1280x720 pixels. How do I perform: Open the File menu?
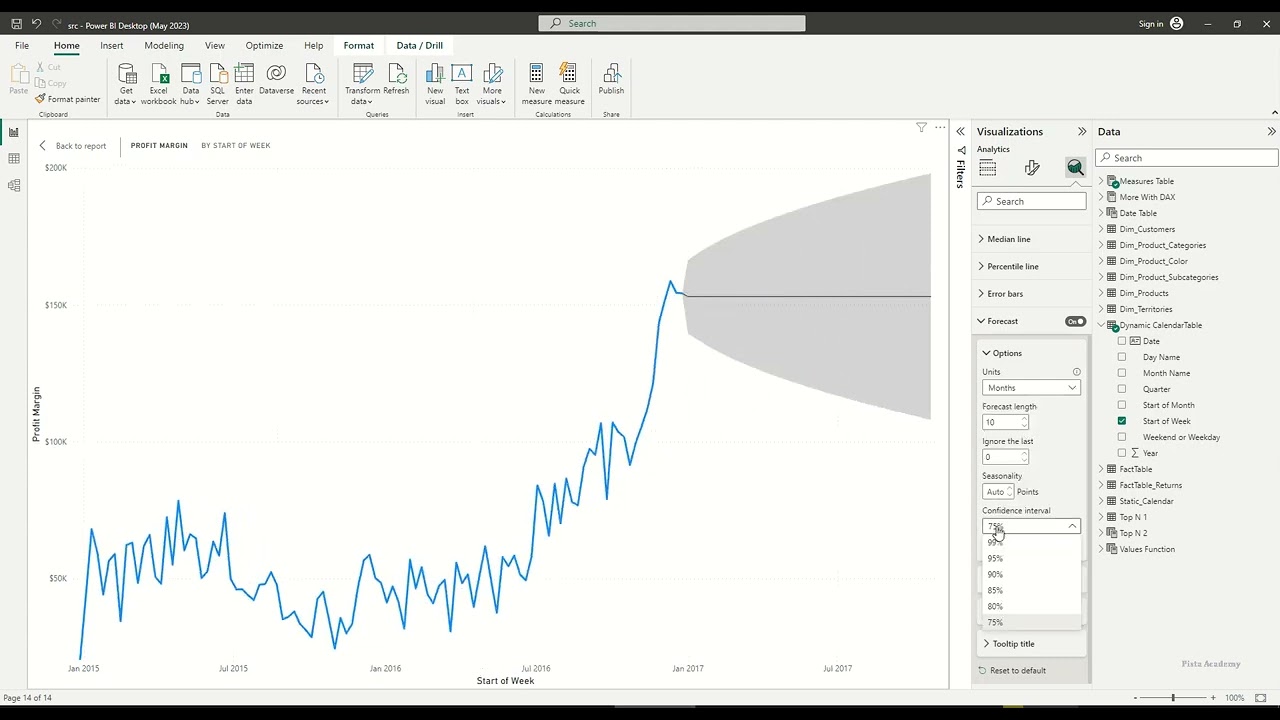pos(22,45)
